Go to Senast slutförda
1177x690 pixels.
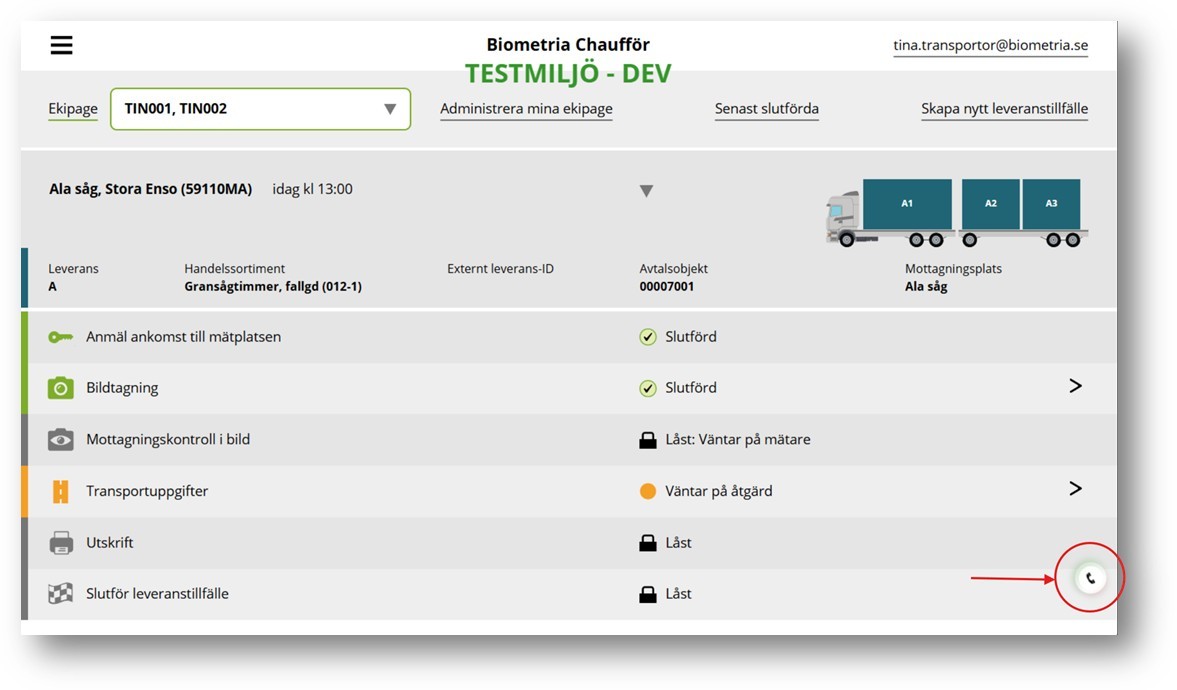766,109
